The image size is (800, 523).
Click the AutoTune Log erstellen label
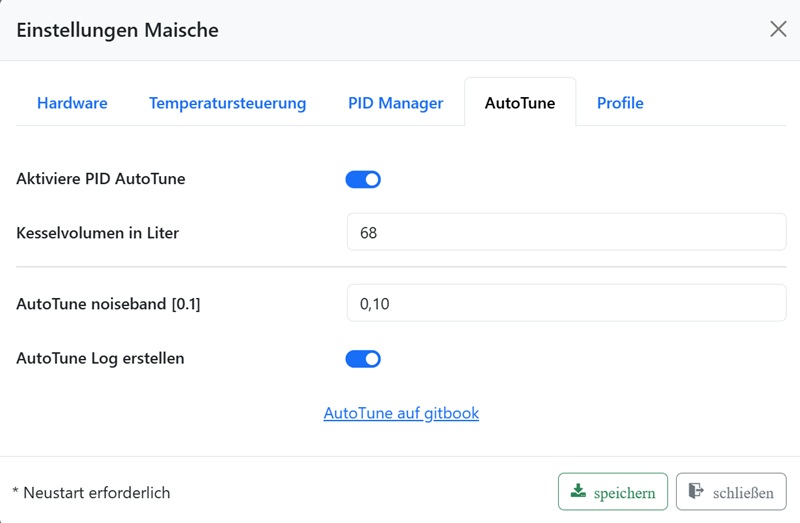(x=100, y=358)
